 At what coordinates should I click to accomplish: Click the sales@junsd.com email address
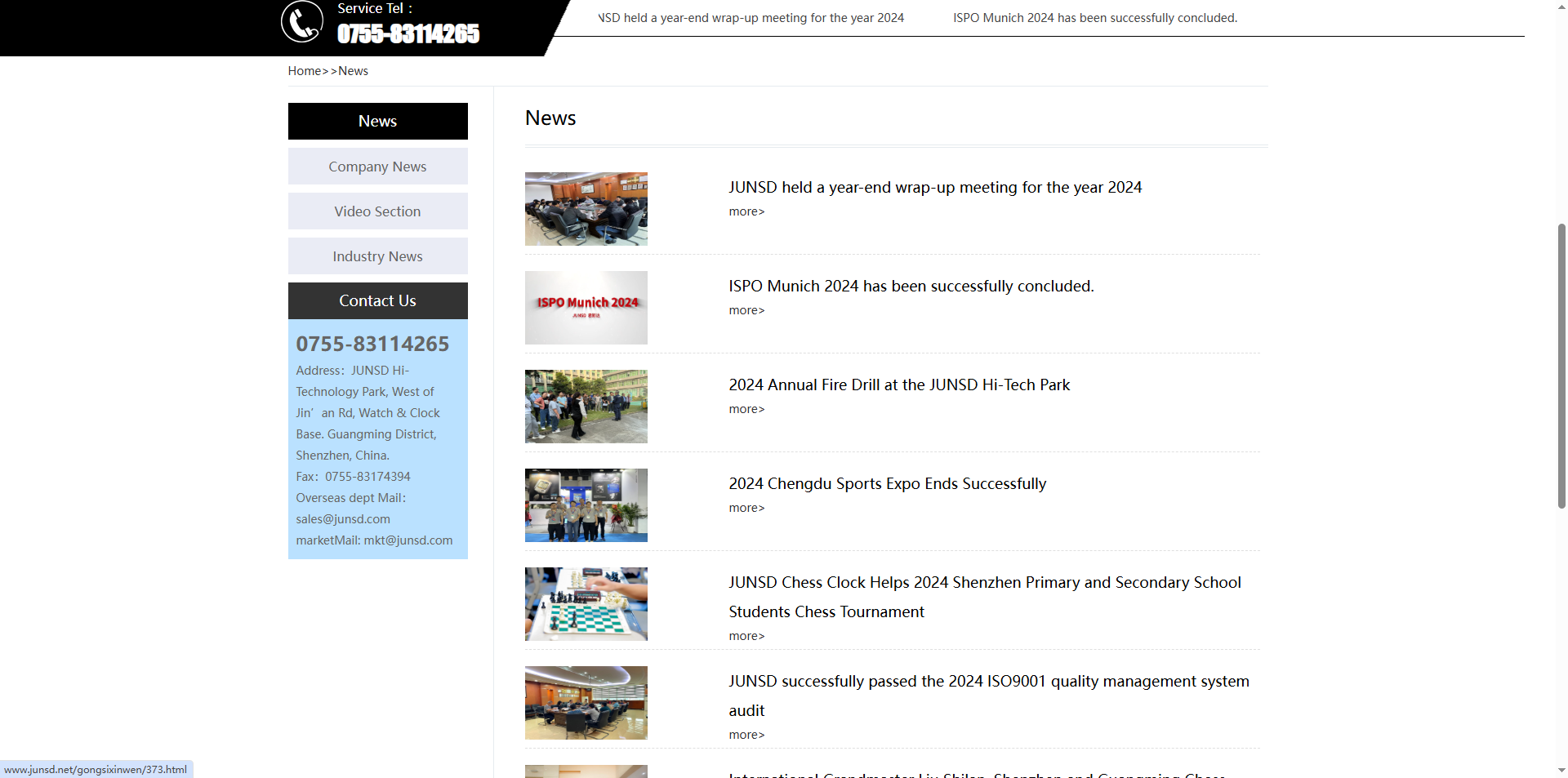343,519
